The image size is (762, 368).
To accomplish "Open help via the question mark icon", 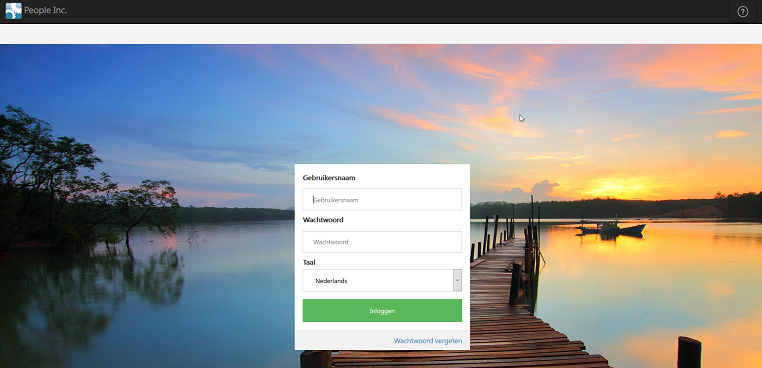I will 743,11.
